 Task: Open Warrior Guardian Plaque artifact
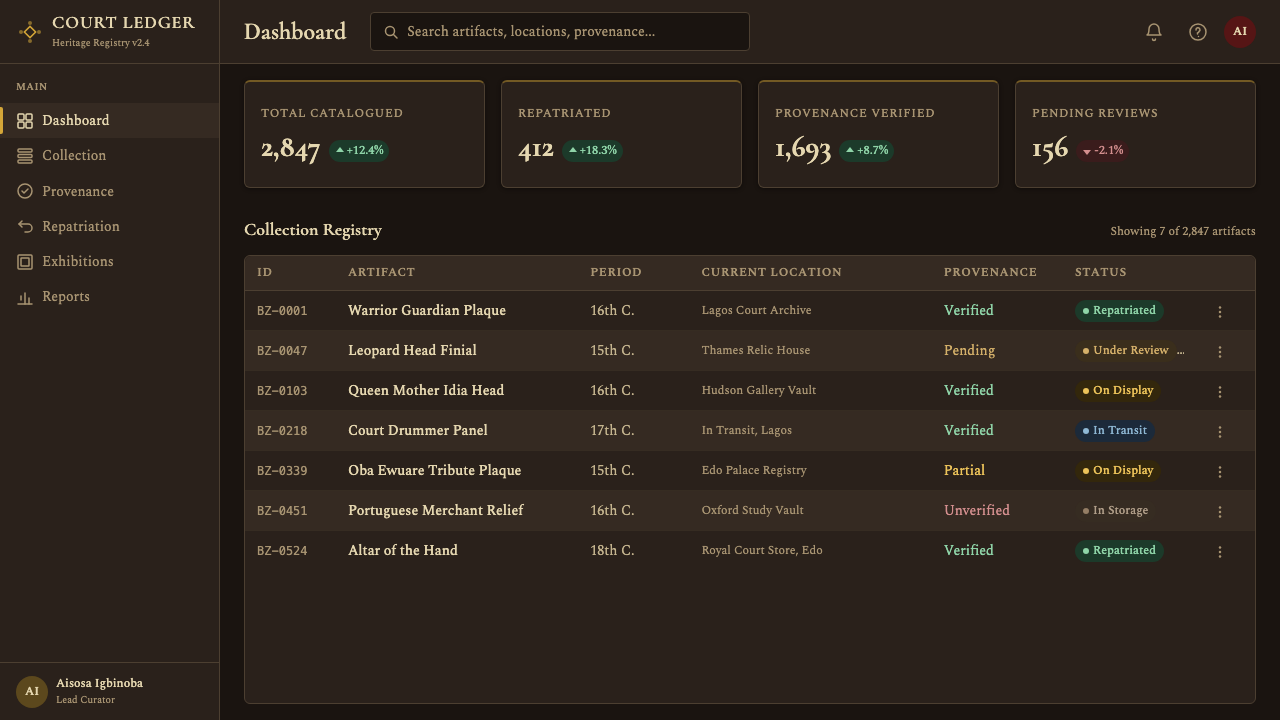coord(427,311)
